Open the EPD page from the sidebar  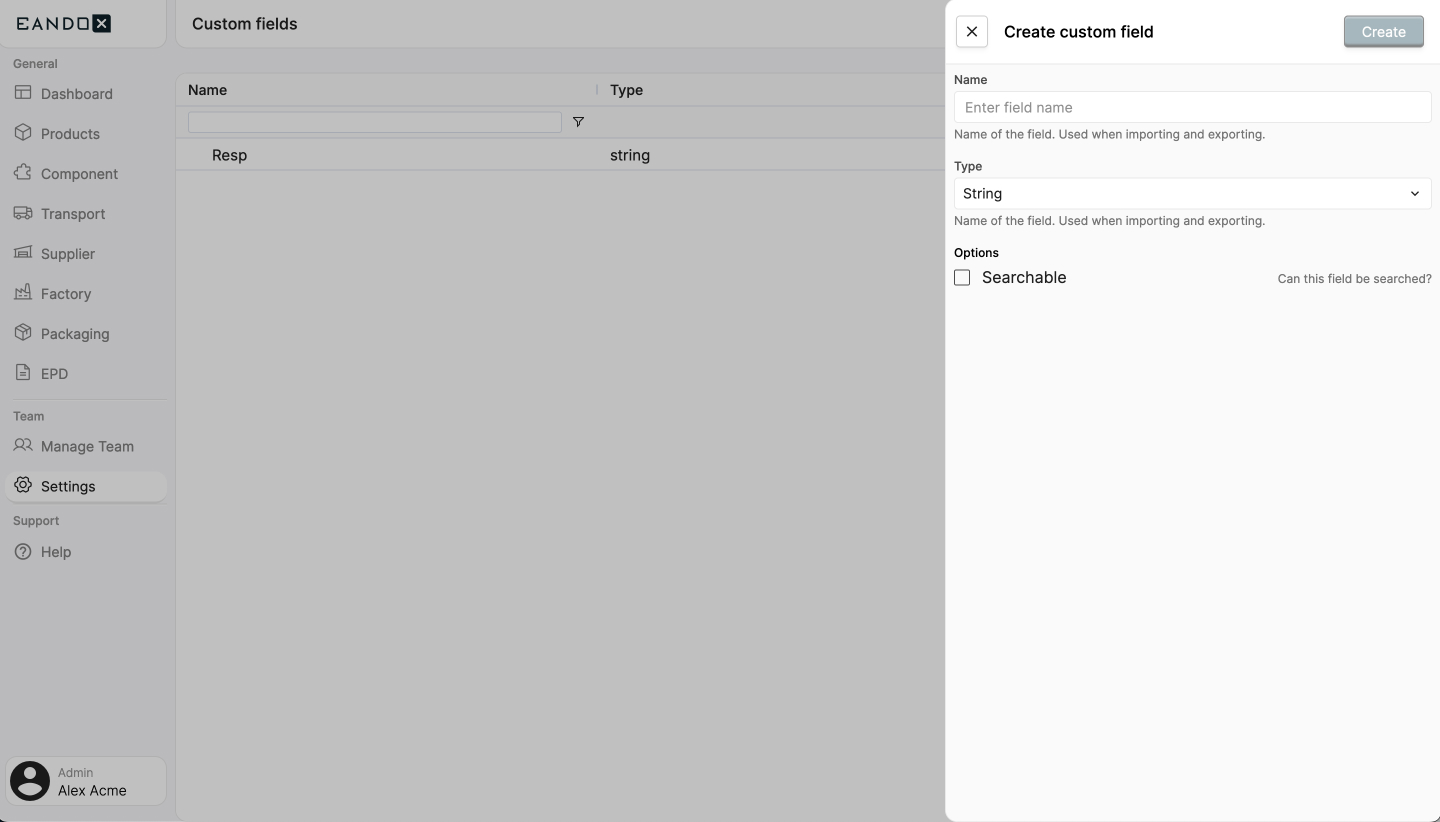tap(55, 373)
